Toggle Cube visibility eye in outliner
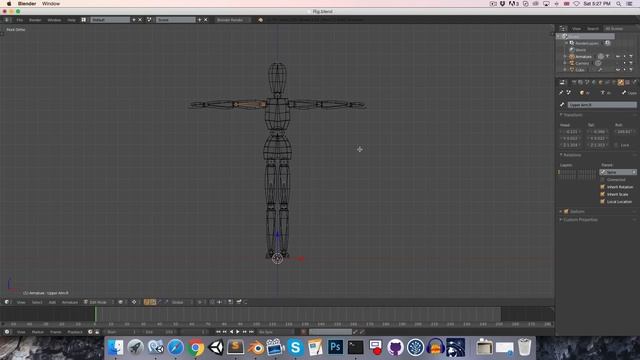This screenshot has height=360, width=640. (618, 70)
